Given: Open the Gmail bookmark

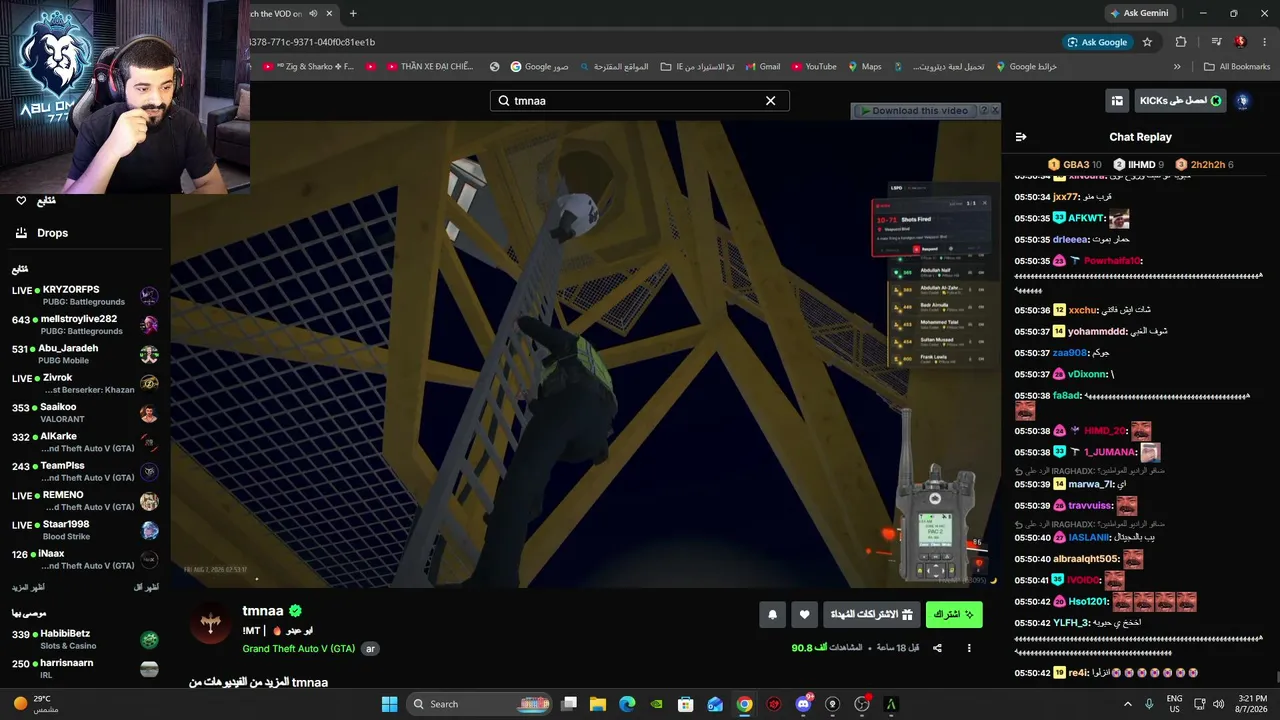Looking at the screenshot, I should (x=762, y=67).
